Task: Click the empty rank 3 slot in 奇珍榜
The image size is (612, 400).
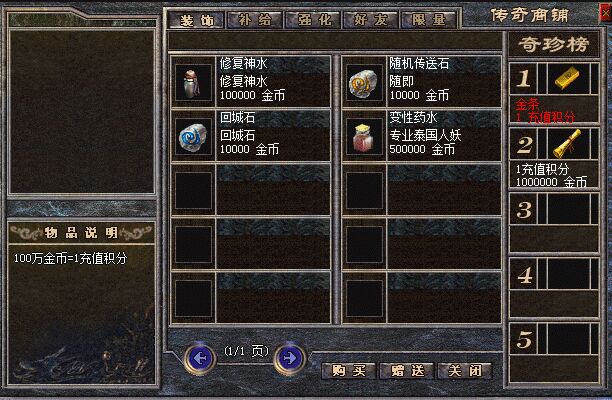Action: tap(554, 222)
